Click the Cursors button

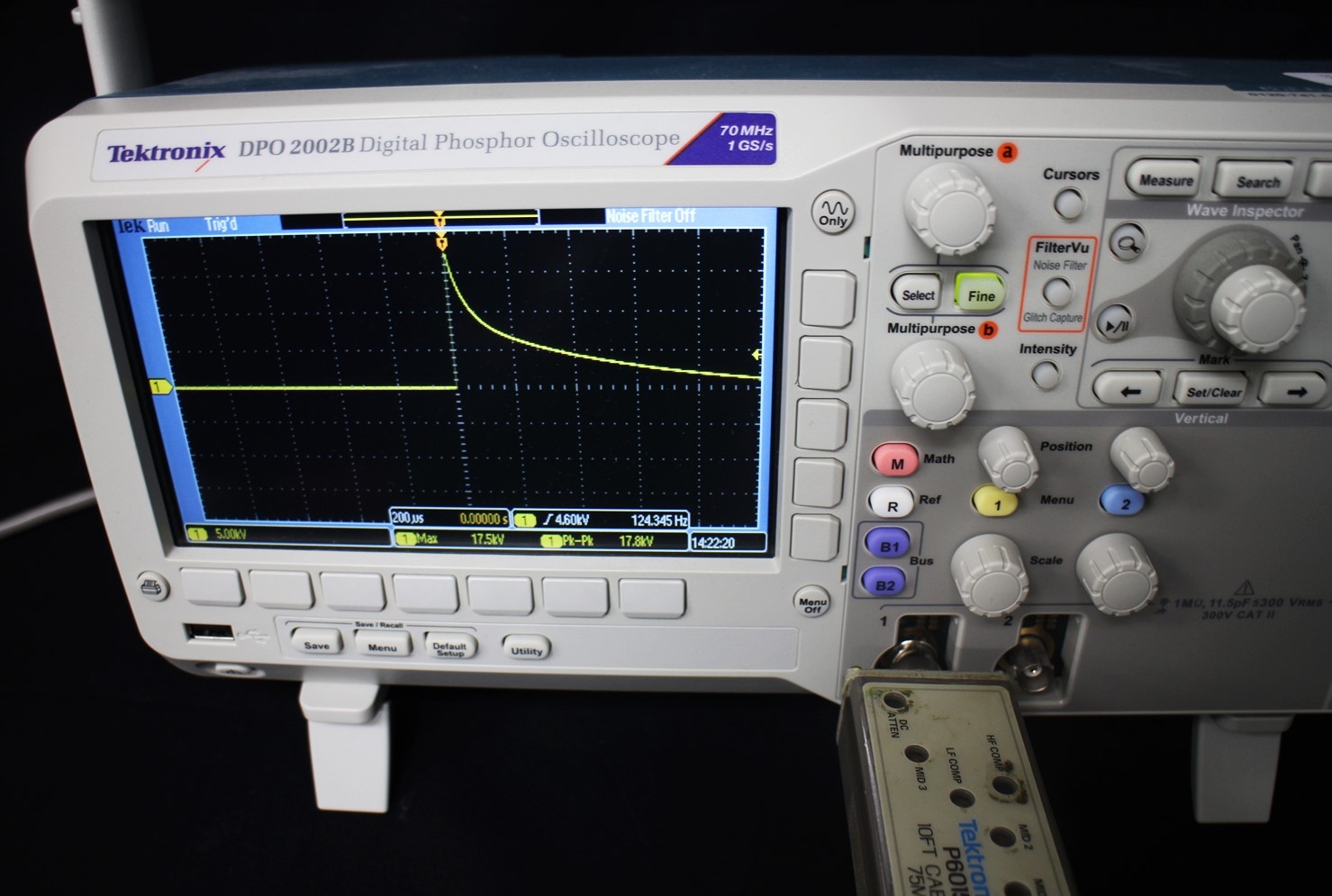(x=1069, y=204)
